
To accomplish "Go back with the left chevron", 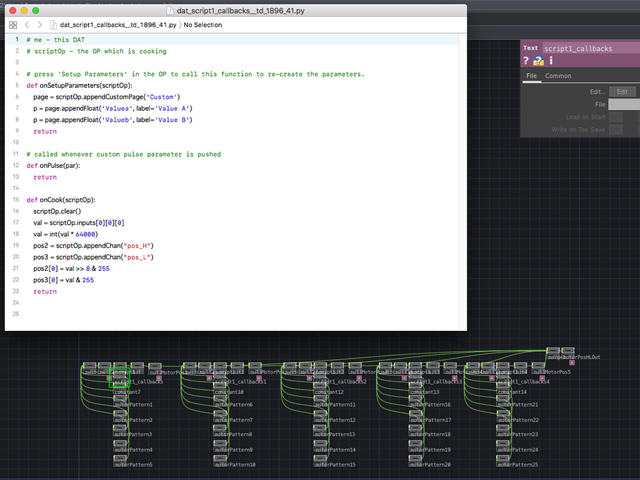I will (27, 25).
